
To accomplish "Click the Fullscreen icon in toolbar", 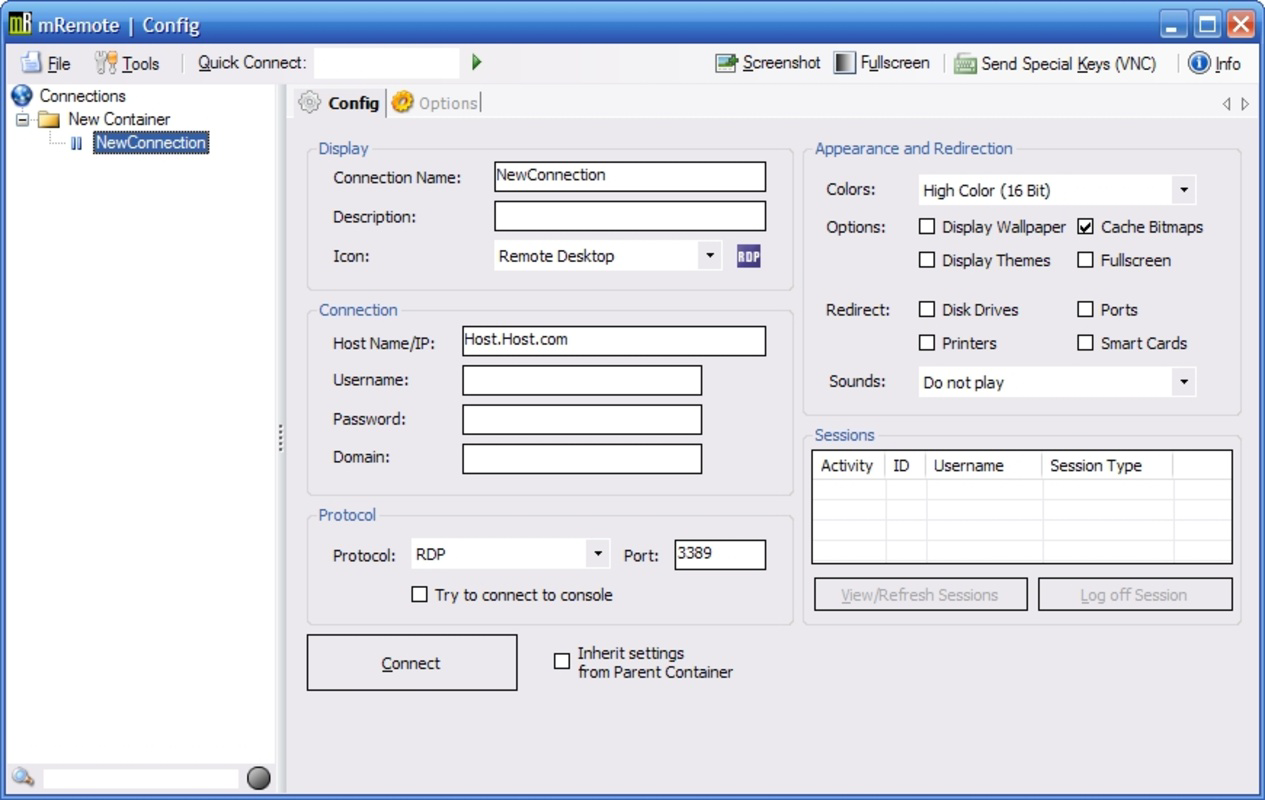I will coord(845,63).
